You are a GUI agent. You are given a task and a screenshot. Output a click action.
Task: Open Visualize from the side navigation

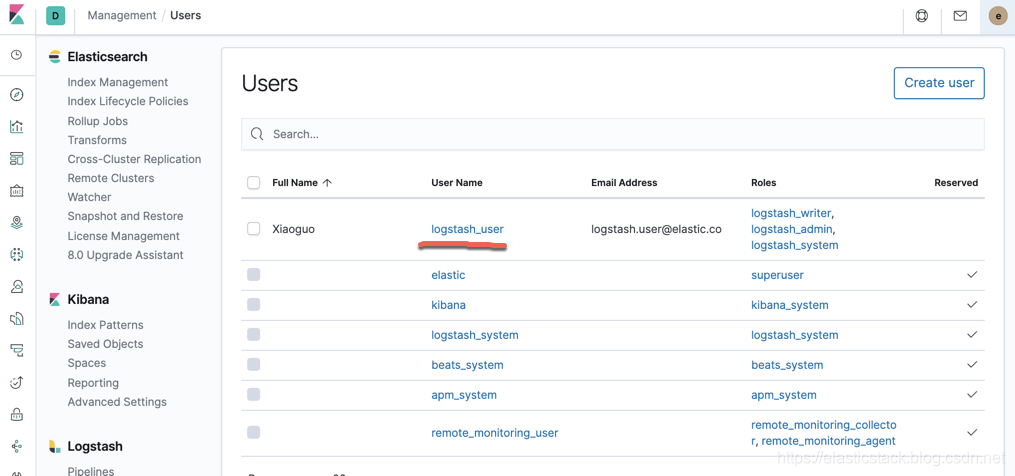[x=17, y=126]
